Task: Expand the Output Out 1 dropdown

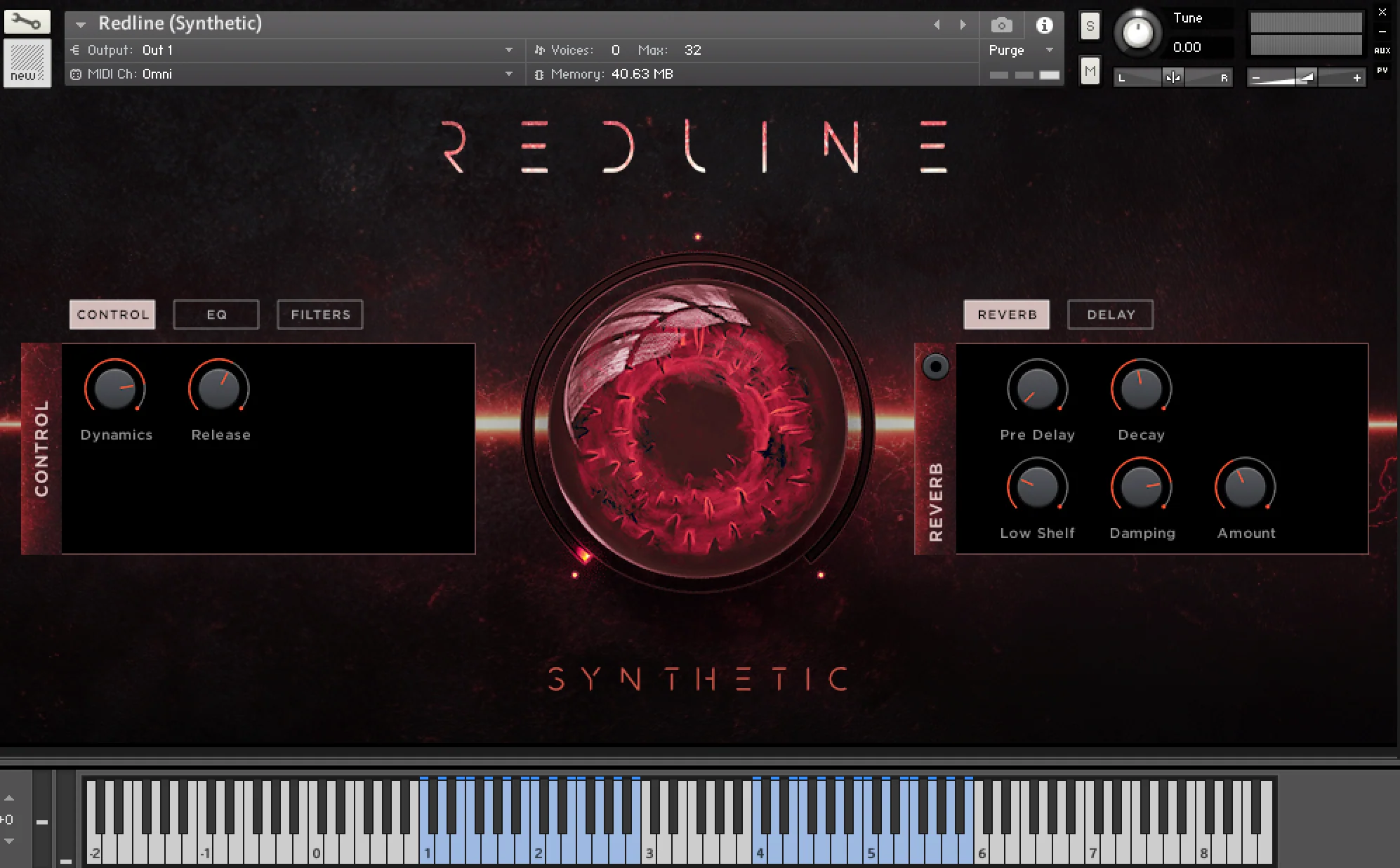Action: 508,50
